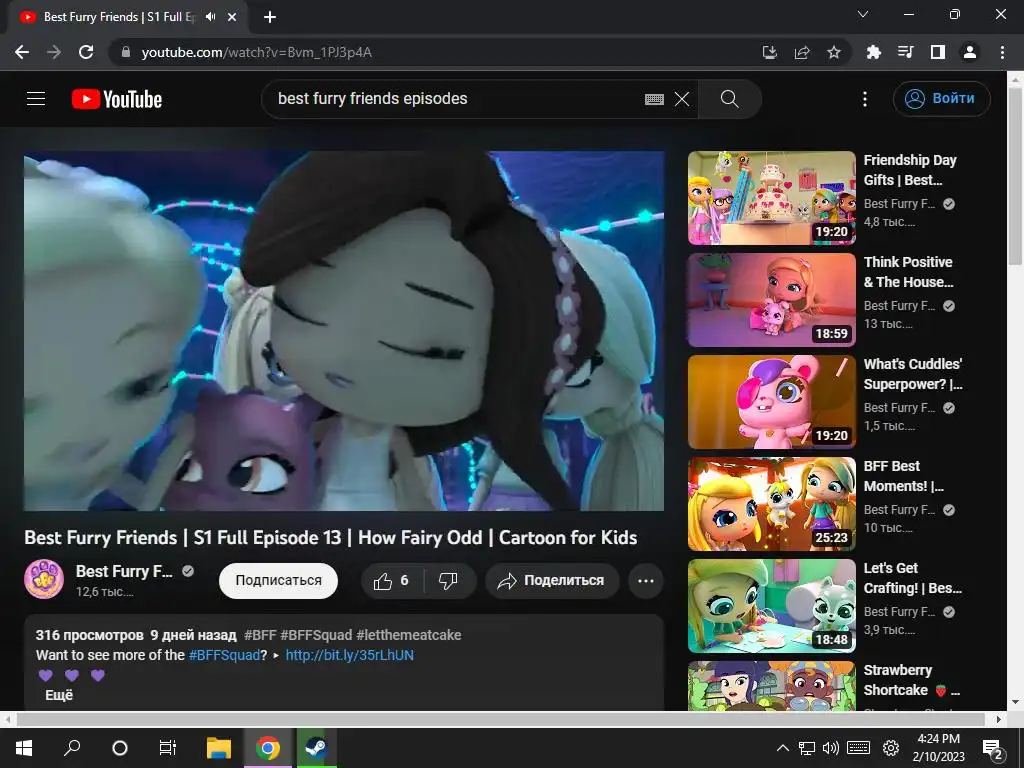Open Best Furry Friends channel avatar
The height and width of the screenshot is (768, 1024).
coord(44,579)
